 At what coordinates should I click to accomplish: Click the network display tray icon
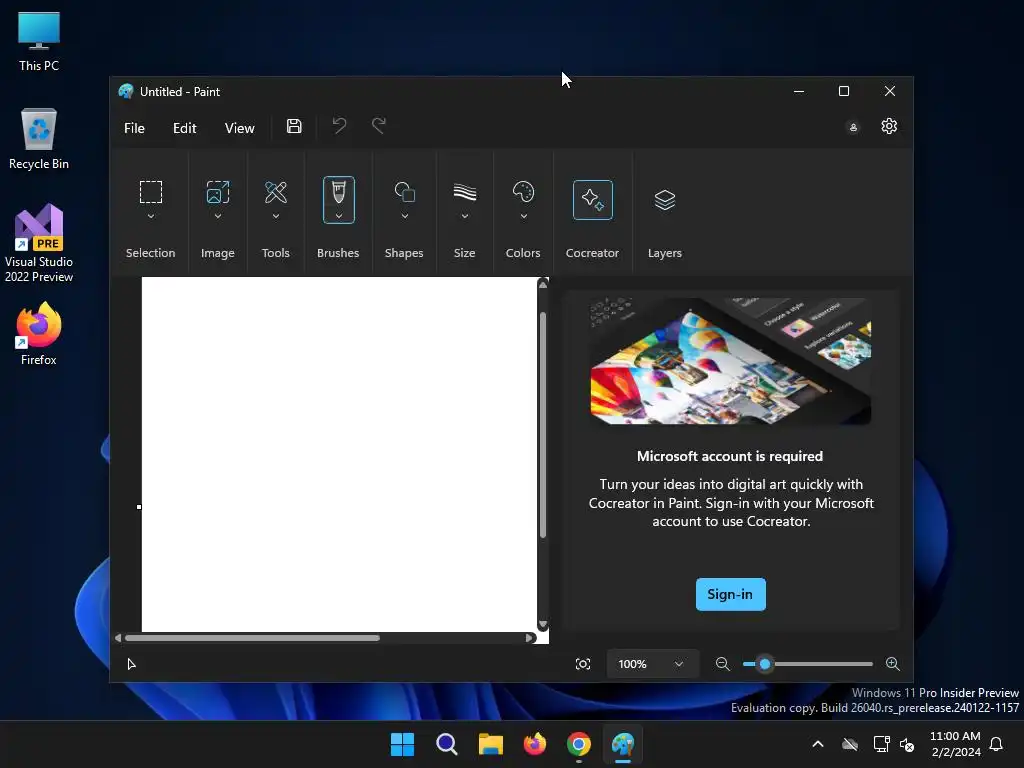pos(881,744)
